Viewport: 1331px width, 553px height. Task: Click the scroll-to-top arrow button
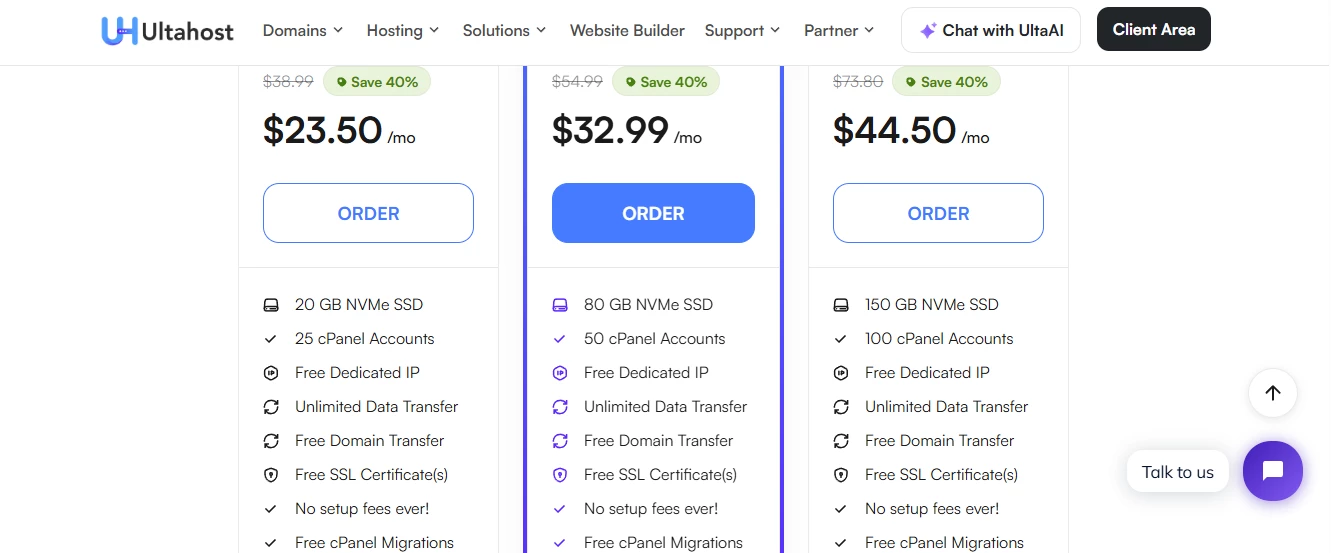[1272, 393]
